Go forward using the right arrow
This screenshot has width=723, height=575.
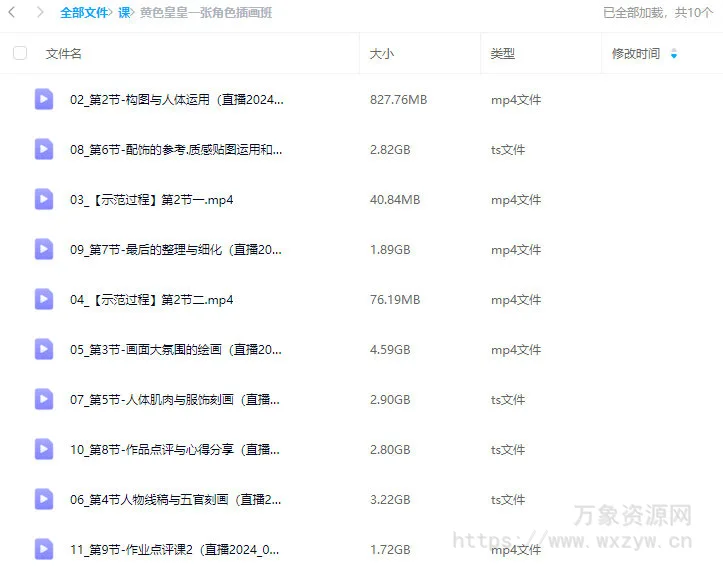[39, 13]
